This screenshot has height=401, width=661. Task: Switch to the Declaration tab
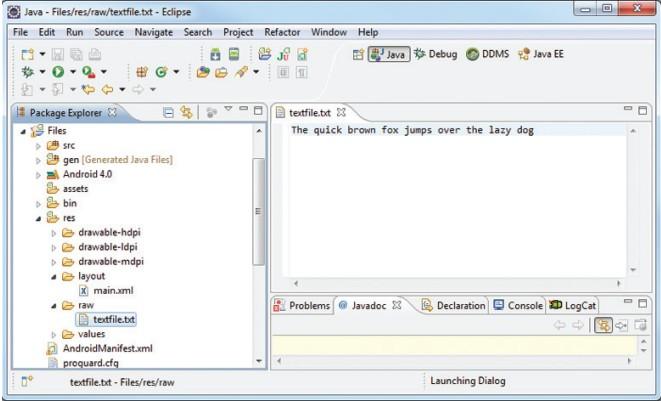454,305
